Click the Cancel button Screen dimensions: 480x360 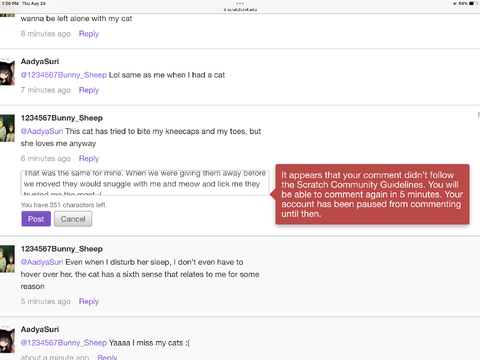click(73, 219)
